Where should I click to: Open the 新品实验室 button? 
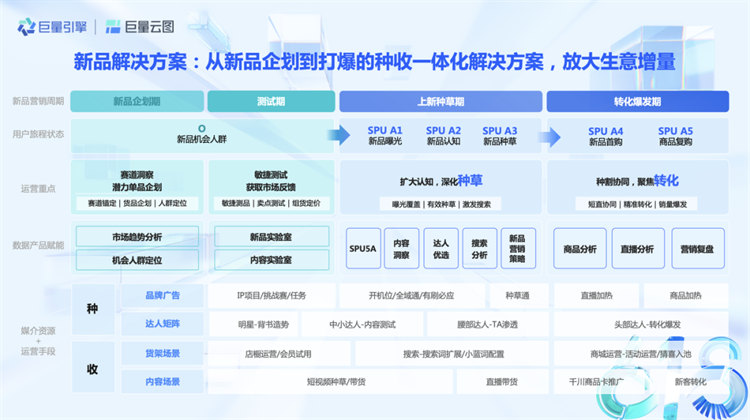[x=270, y=237]
